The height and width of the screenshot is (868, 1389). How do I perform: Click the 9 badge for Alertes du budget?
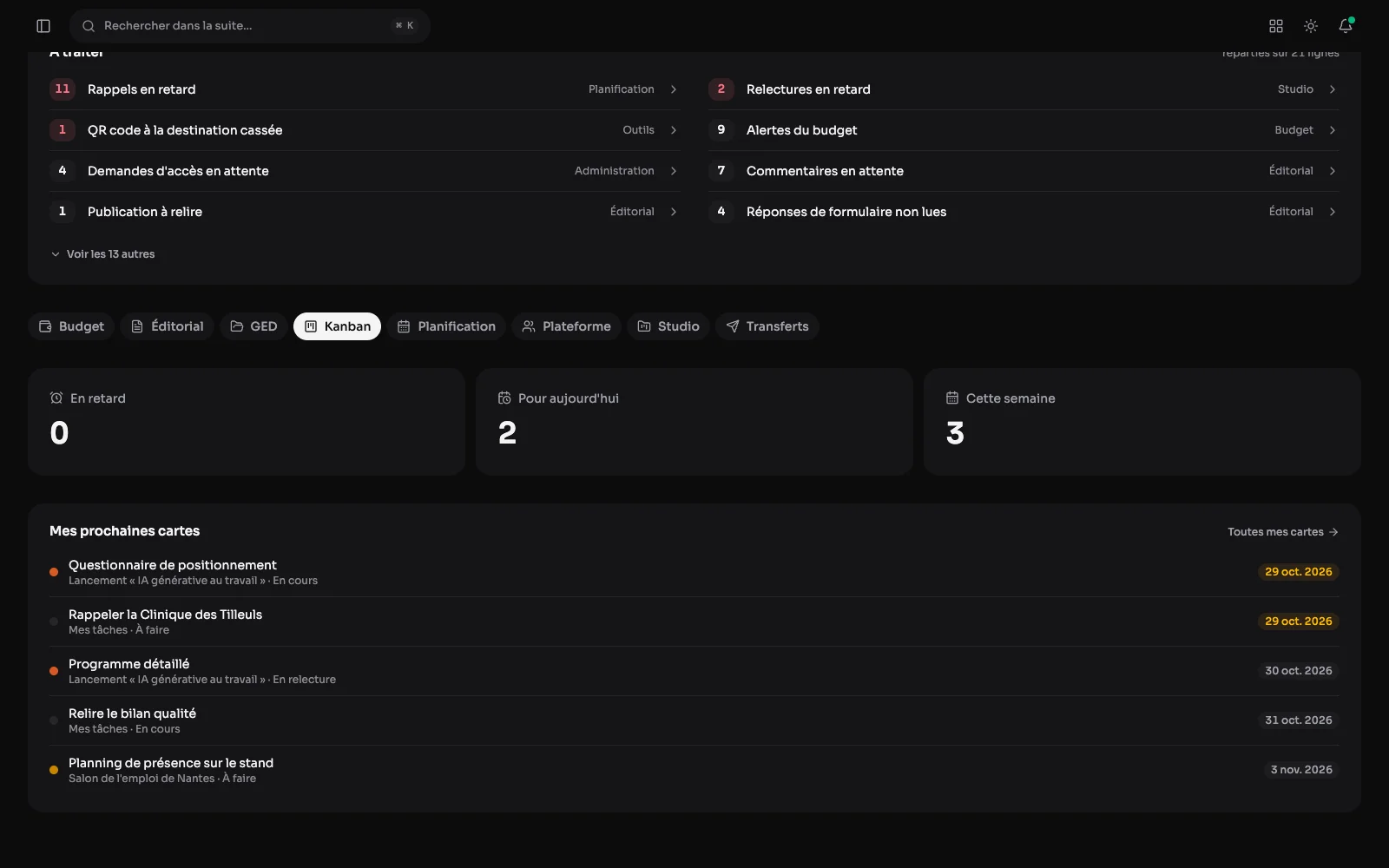tap(721, 130)
